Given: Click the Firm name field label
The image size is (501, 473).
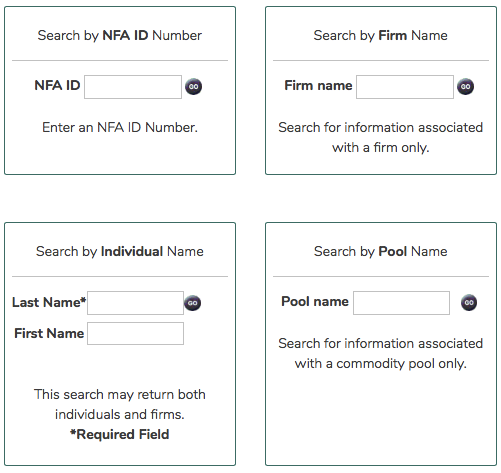Looking at the screenshot, I should pyautogui.click(x=318, y=85).
